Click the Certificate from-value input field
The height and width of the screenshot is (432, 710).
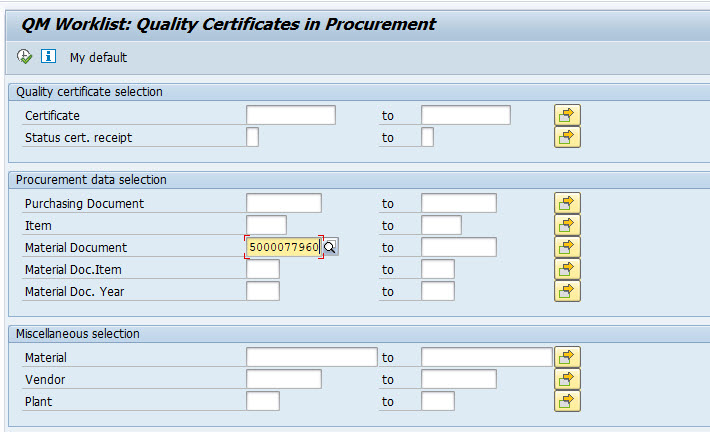291,115
